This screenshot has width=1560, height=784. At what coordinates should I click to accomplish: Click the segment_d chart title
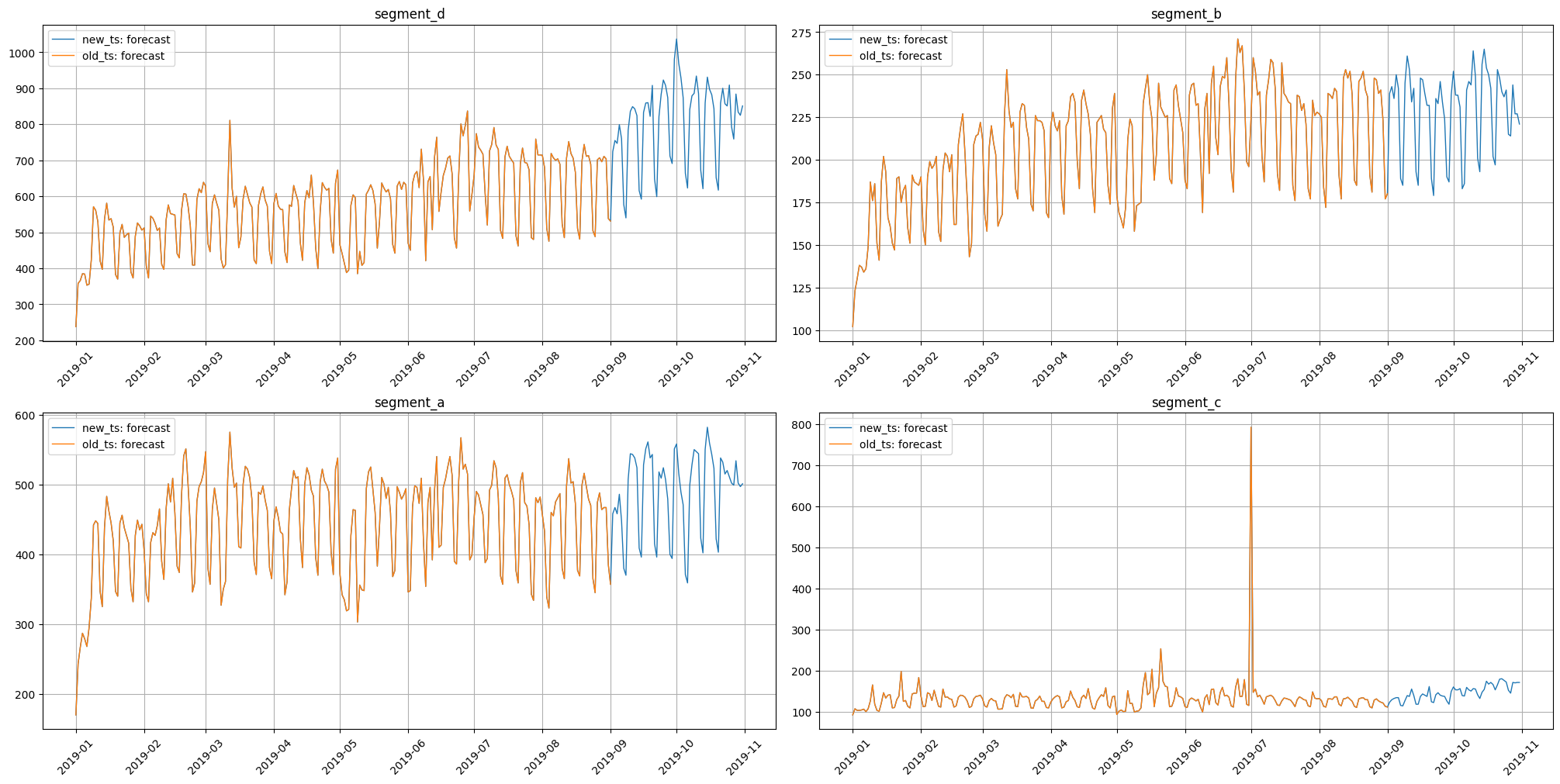tap(409, 14)
